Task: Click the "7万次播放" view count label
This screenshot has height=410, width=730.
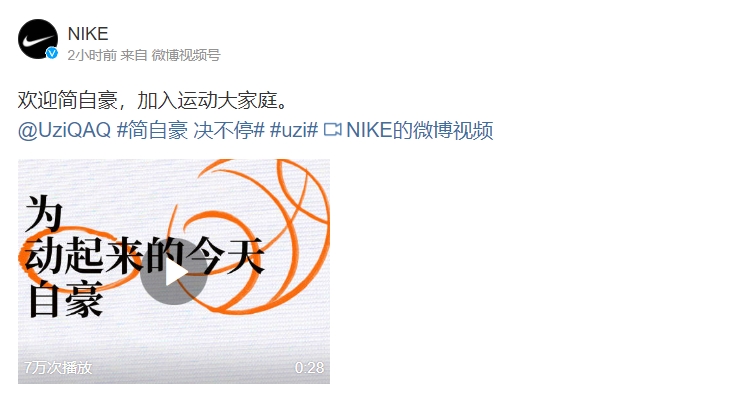Action: [x=58, y=368]
